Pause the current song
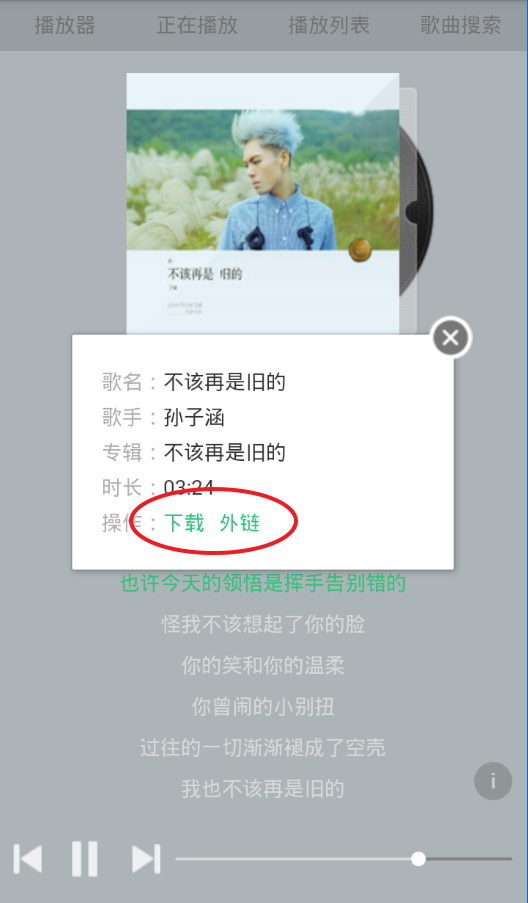 (x=85, y=859)
